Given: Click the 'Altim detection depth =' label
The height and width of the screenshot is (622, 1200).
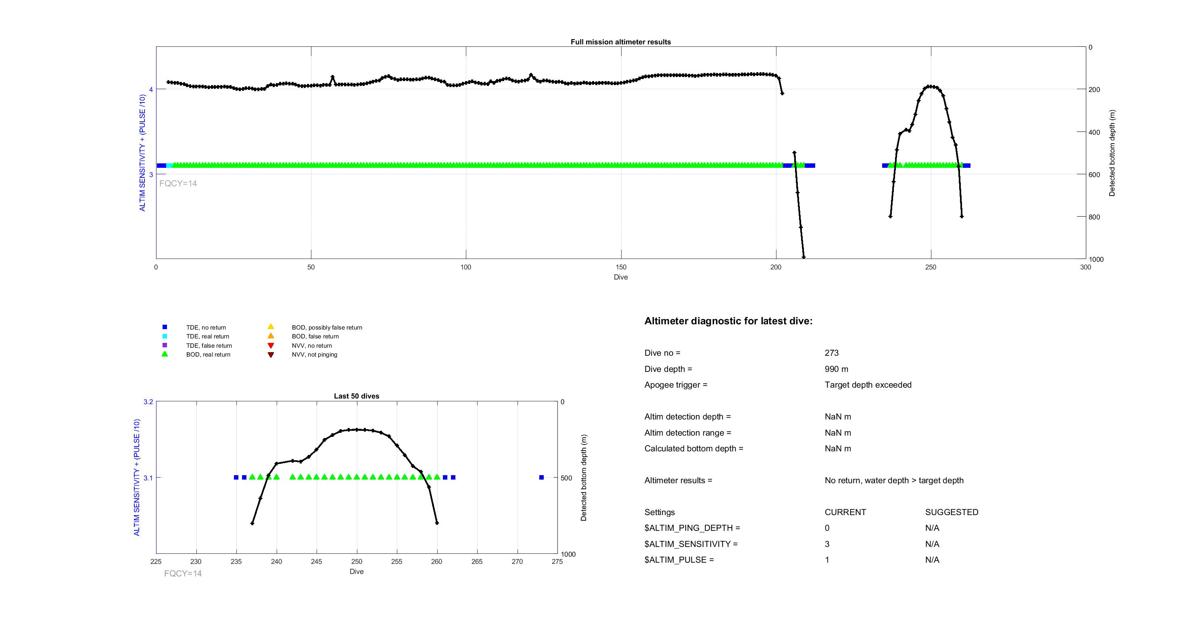Looking at the screenshot, I should pyautogui.click(x=688, y=417).
